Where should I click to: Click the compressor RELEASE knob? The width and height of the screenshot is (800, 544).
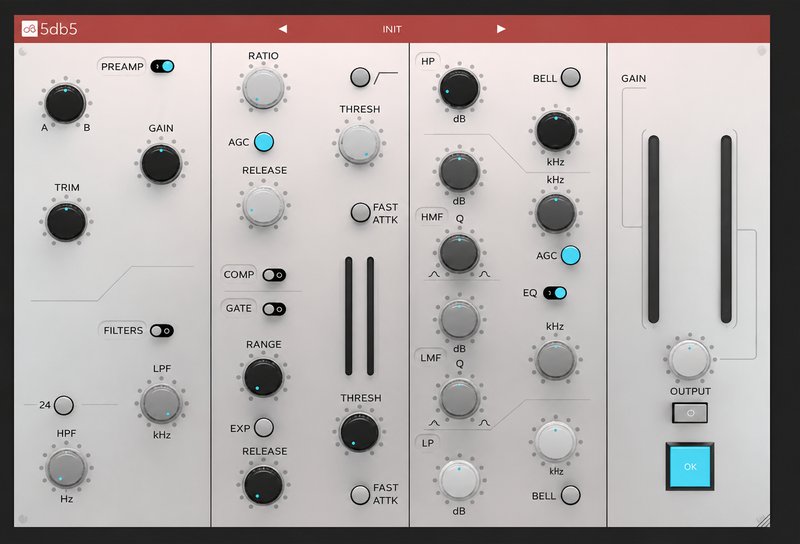click(x=263, y=206)
